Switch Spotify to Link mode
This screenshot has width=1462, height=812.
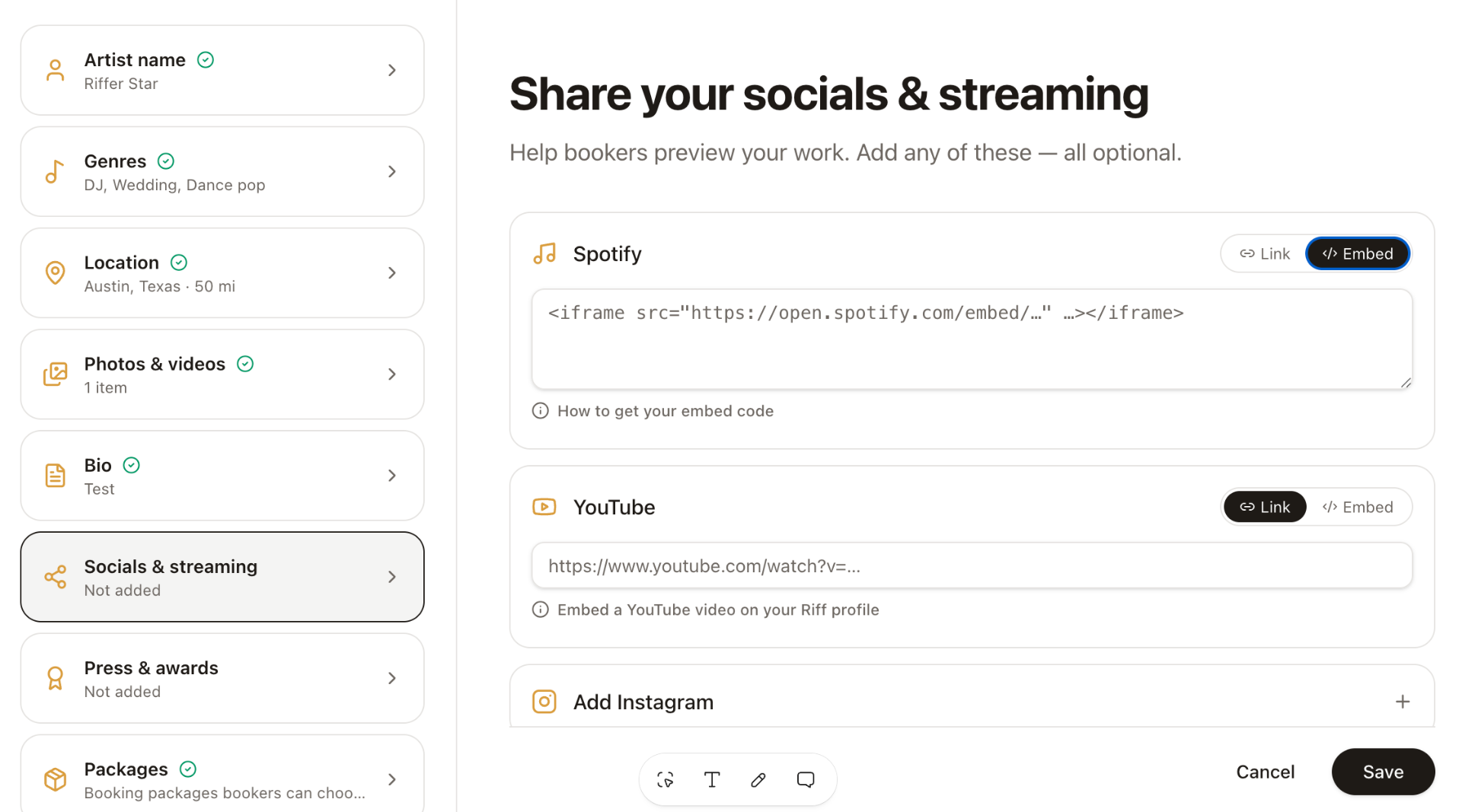[1265, 253]
